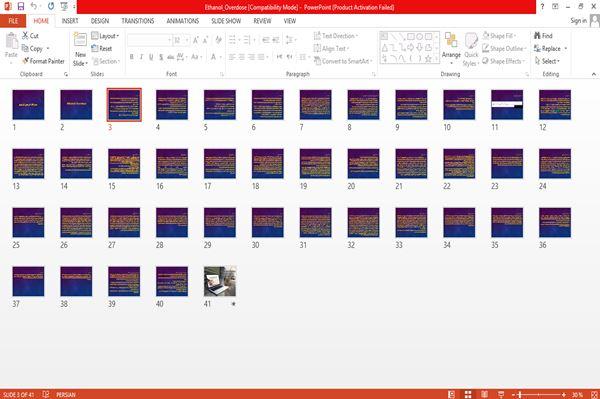
Task: Select slide 11 thumbnail
Action: coord(507,104)
